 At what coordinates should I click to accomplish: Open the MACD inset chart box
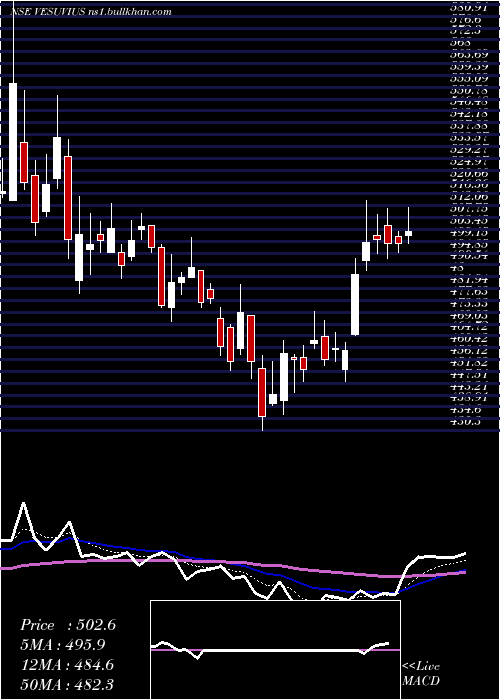click(275, 650)
